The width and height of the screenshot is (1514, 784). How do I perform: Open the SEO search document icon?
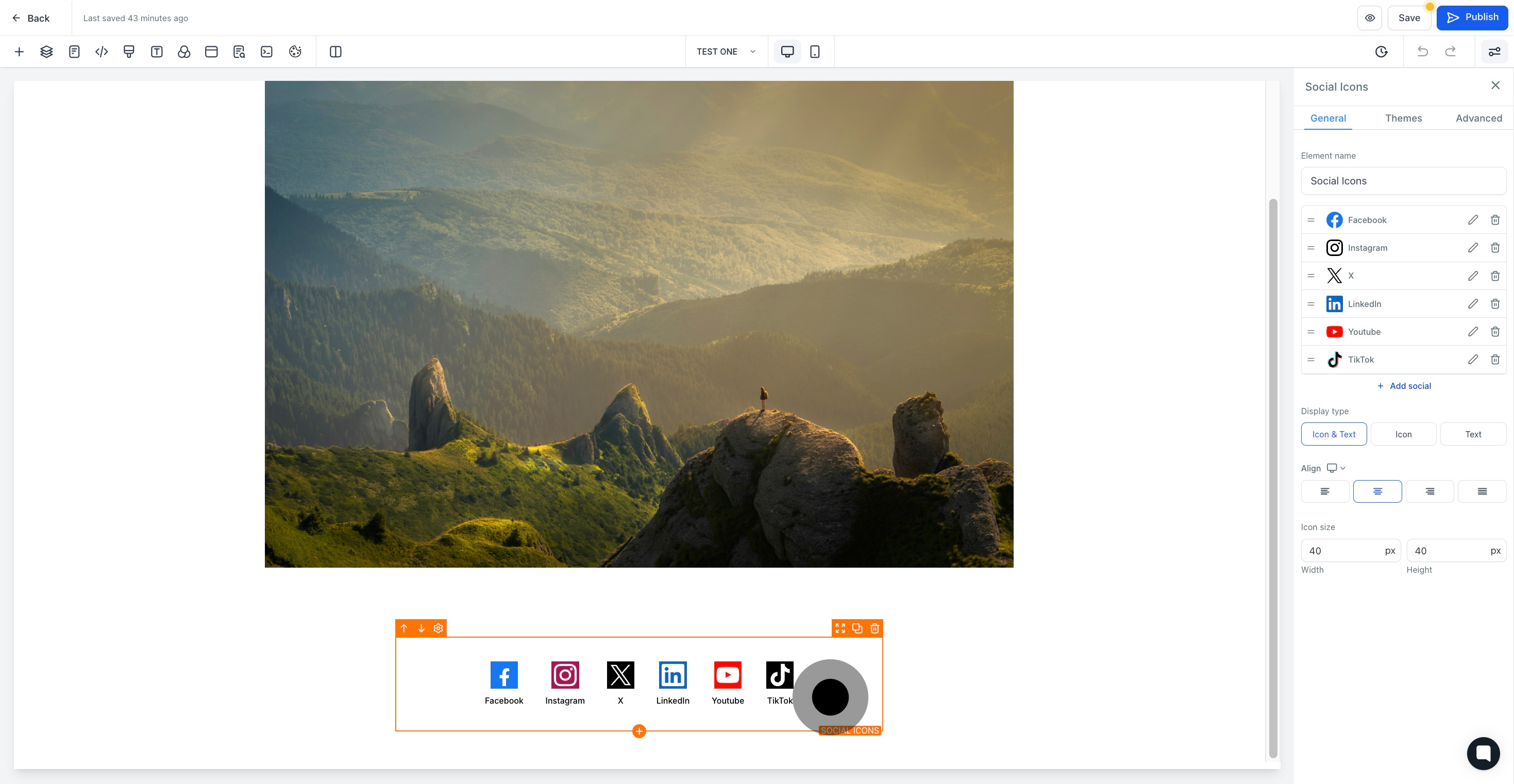239,52
